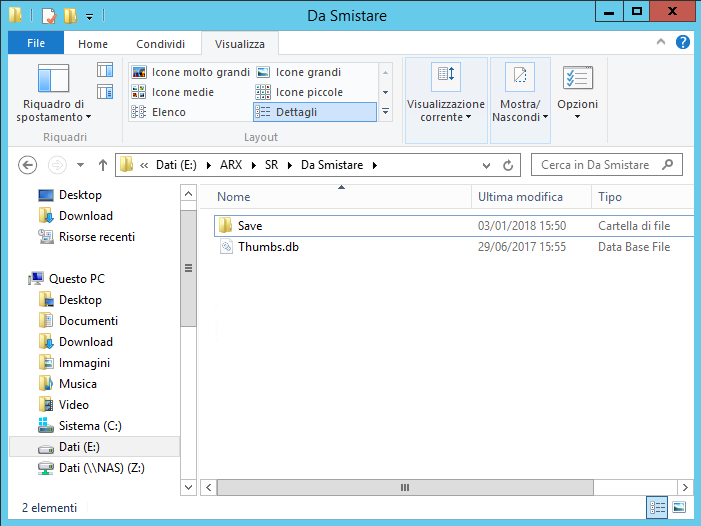Switch to the Condividi ribbon tab

click(160, 44)
